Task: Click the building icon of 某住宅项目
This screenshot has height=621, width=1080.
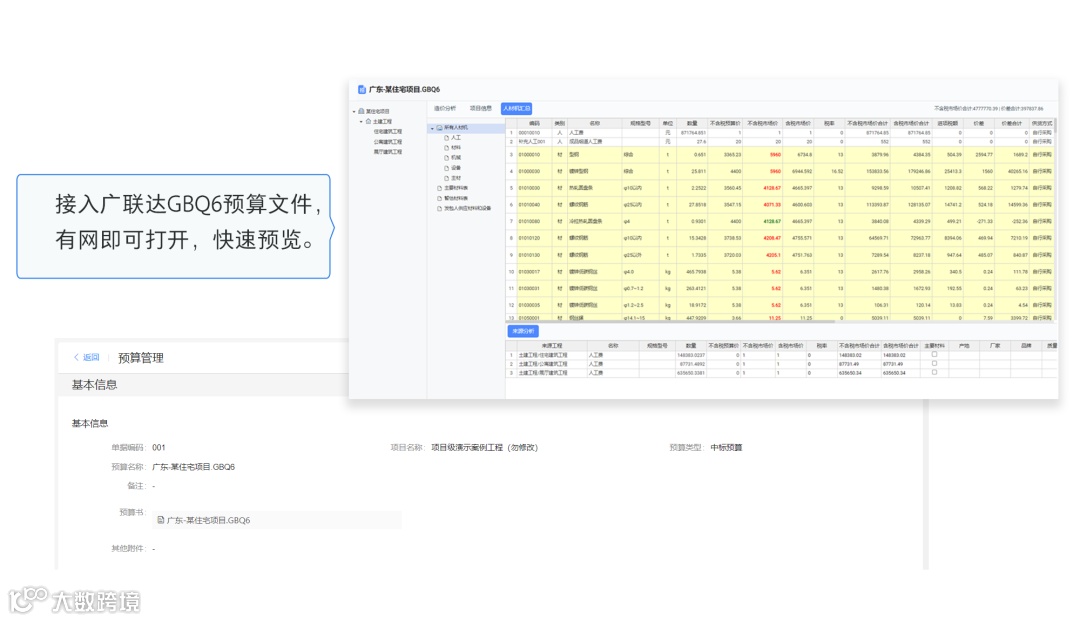Action: (x=362, y=111)
